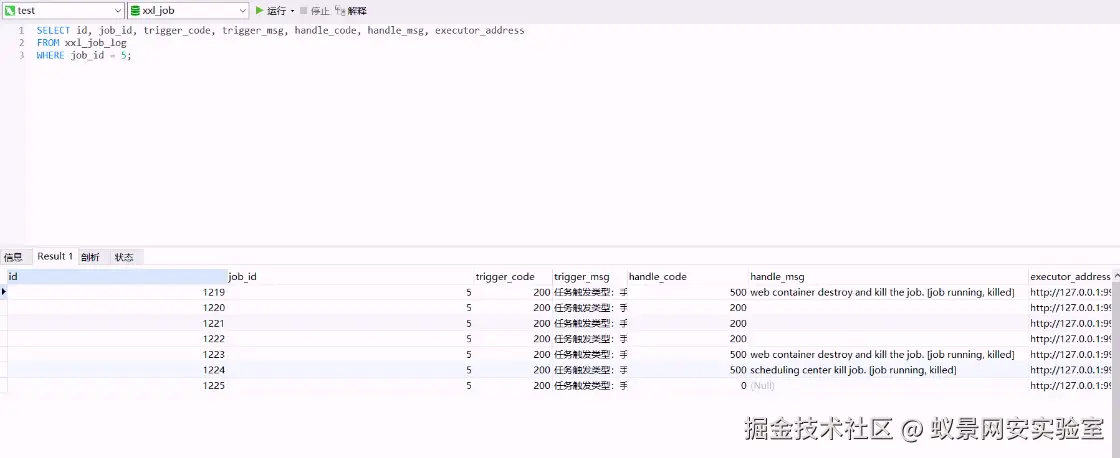Viewport: 1120px width, 458px height.
Task: Click the xxl_job database icon
Action: coord(135,11)
